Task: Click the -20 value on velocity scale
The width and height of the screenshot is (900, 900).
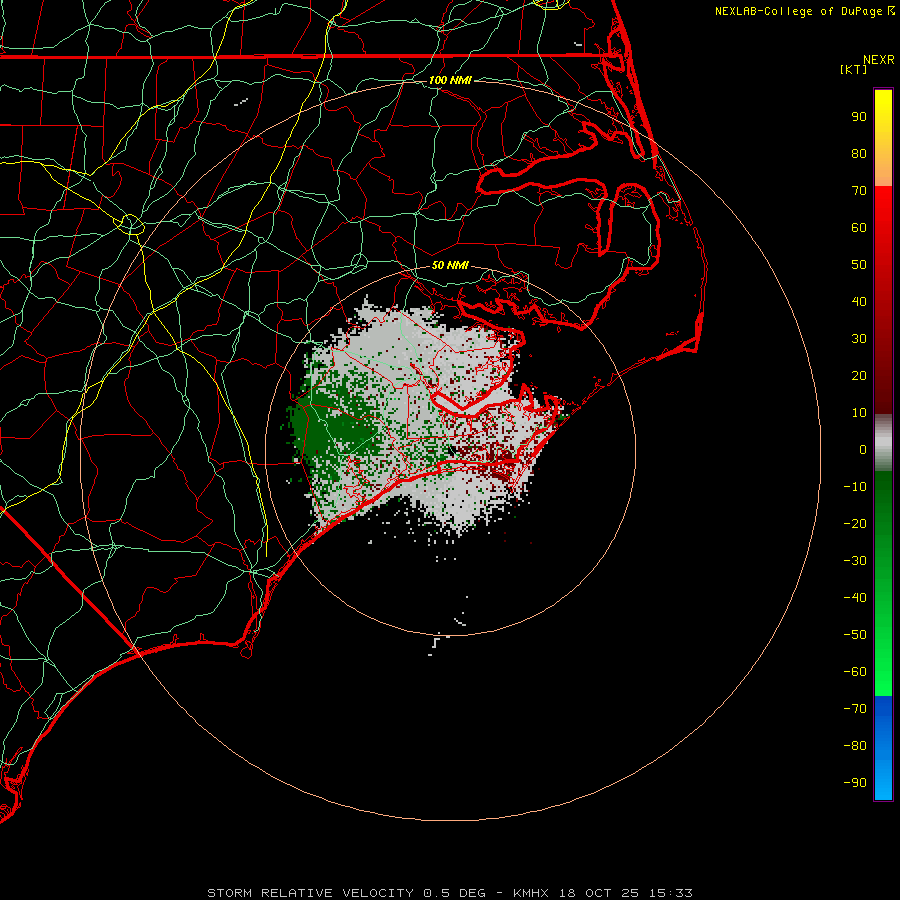Action: tap(855, 524)
